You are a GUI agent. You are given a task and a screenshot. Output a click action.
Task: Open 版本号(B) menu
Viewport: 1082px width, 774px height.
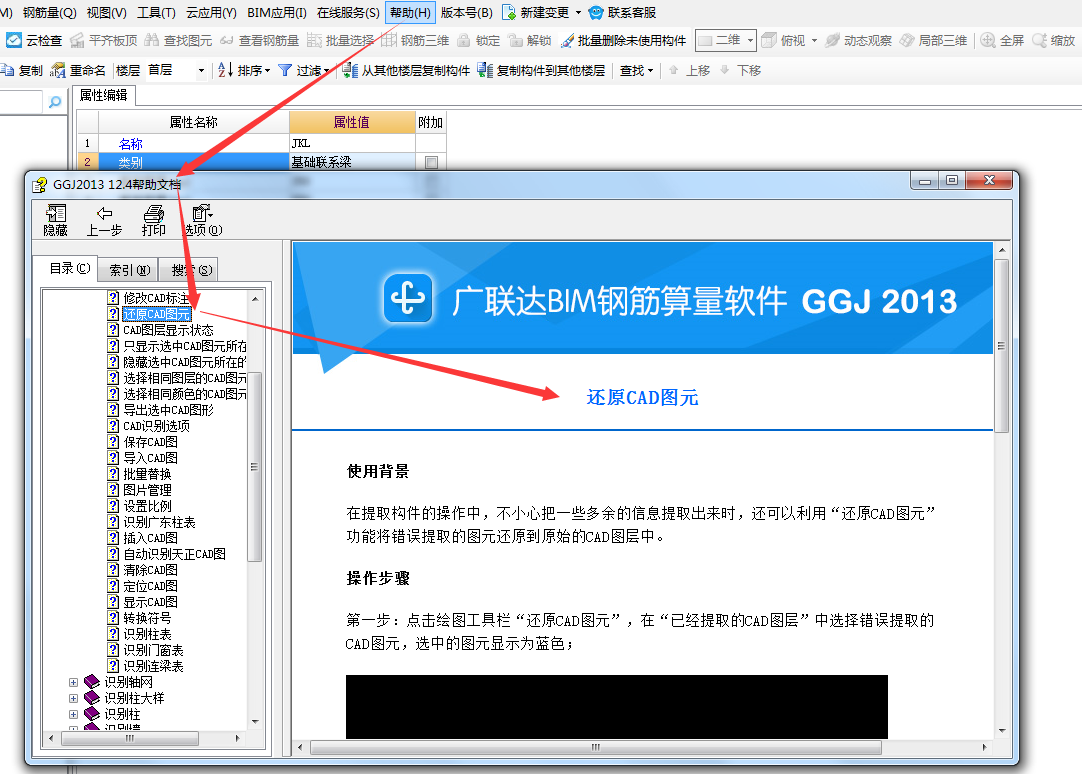(466, 12)
